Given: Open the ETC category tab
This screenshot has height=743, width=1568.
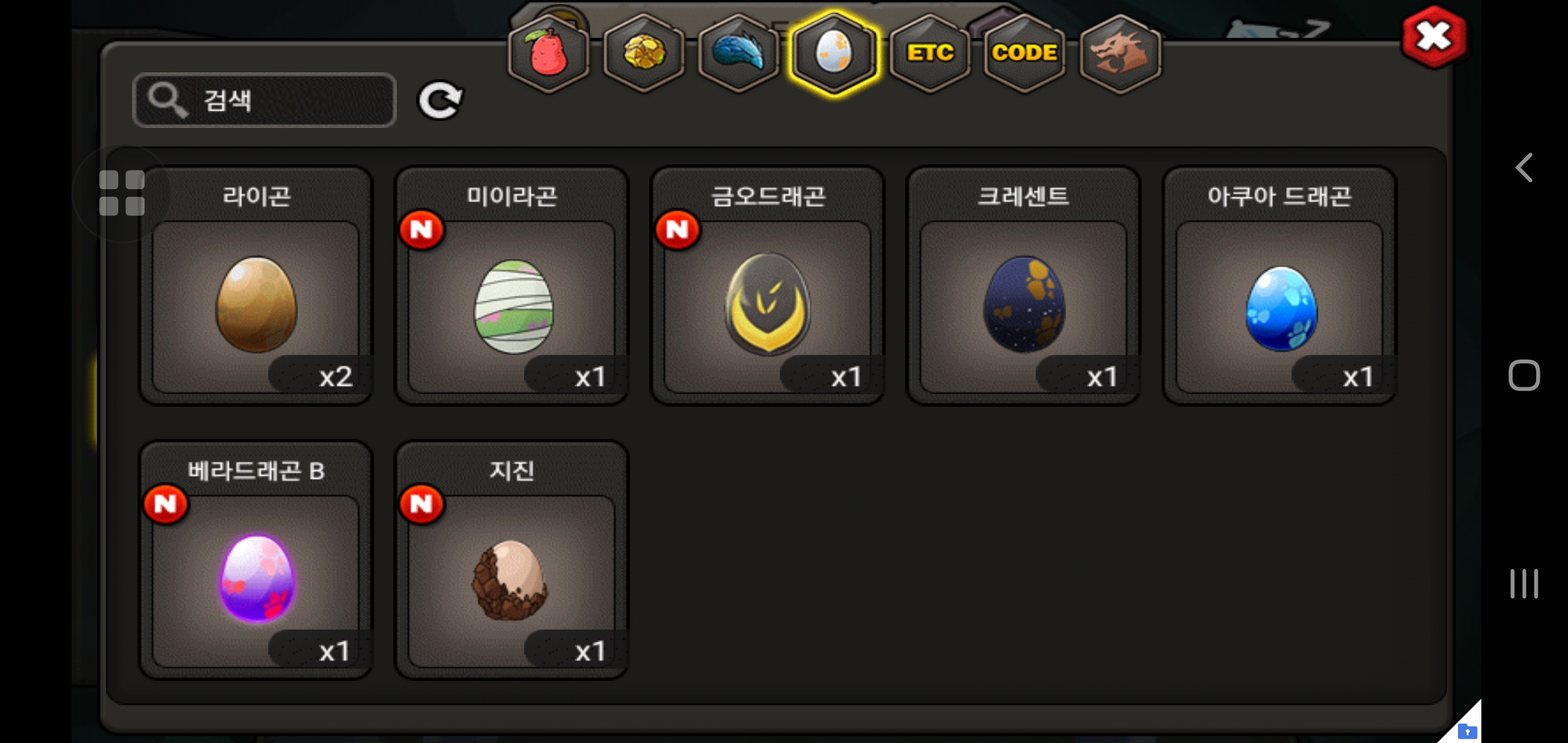Looking at the screenshot, I should 930,54.
